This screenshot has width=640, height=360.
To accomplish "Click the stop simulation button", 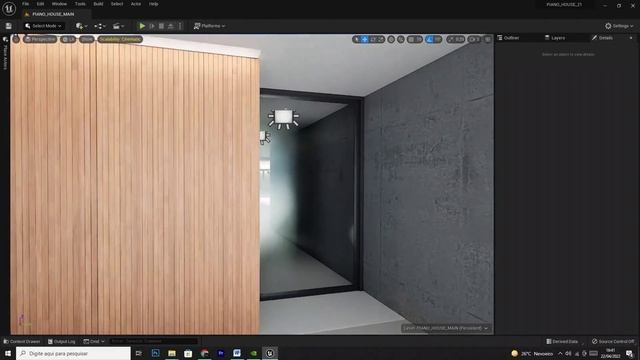I will click(161, 26).
